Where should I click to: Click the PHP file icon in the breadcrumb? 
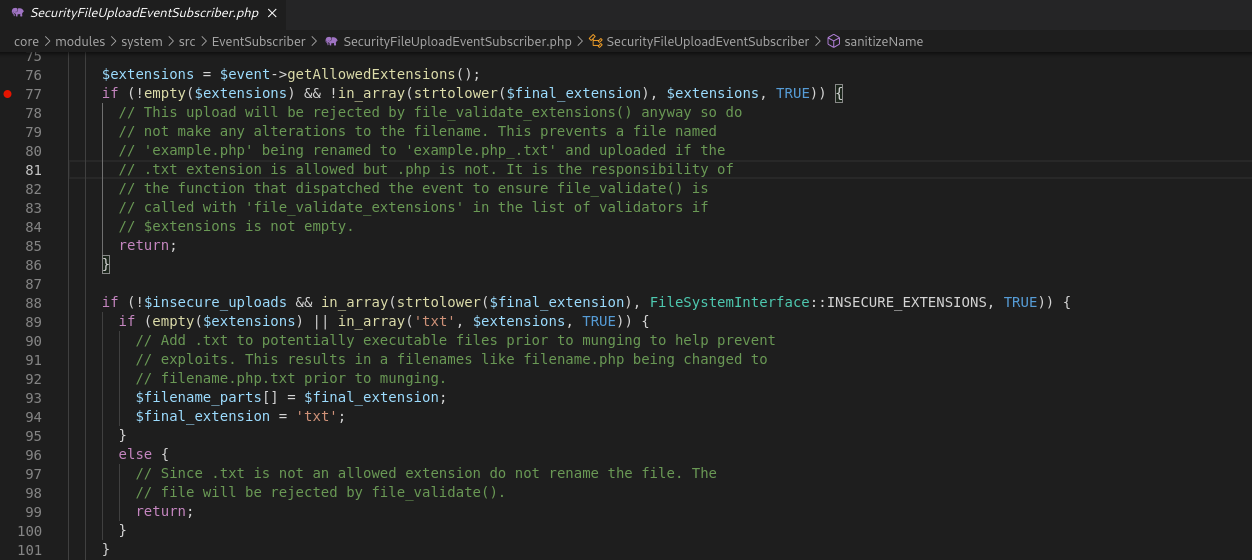coord(331,42)
